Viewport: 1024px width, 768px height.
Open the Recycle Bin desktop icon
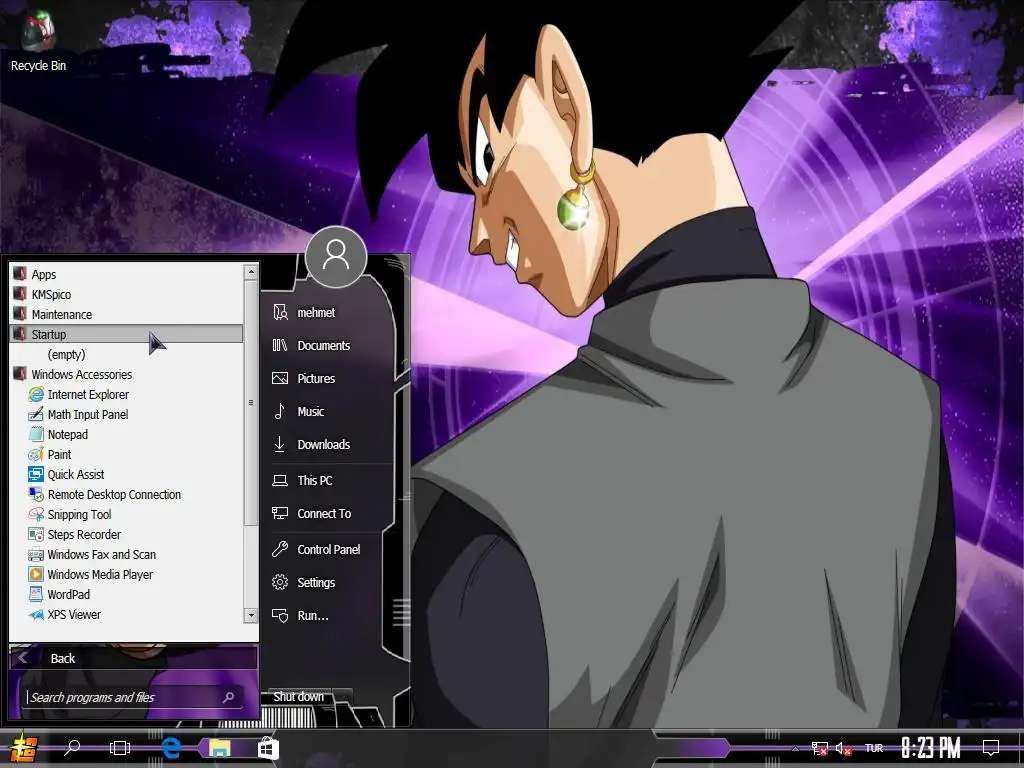click(38, 42)
